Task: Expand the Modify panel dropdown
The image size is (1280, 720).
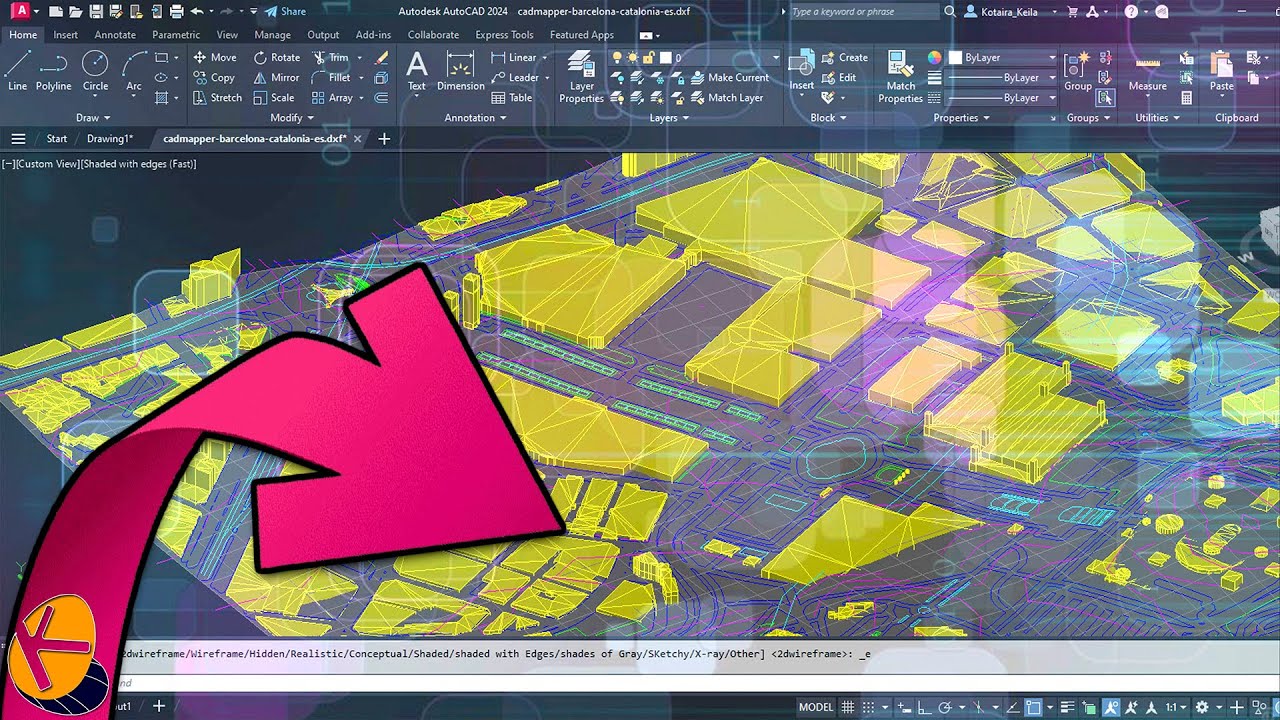Action: point(292,118)
